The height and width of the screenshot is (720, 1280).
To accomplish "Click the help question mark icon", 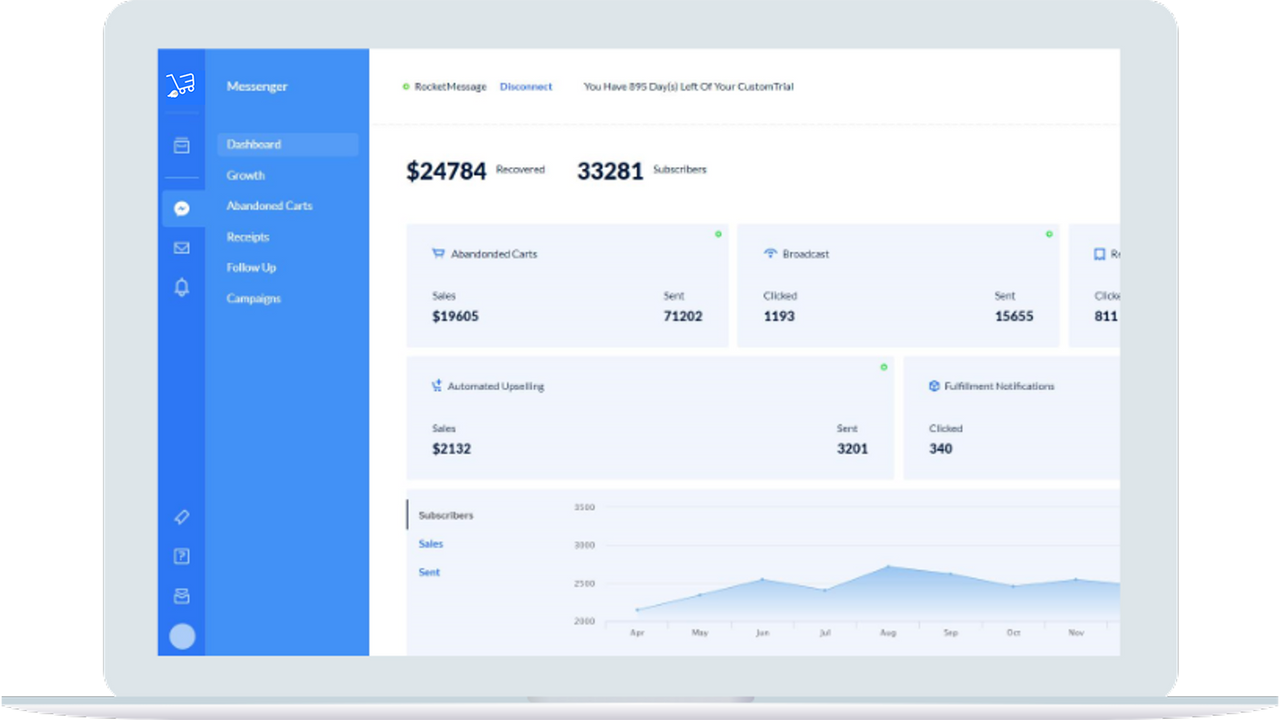I will pos(181,557).
